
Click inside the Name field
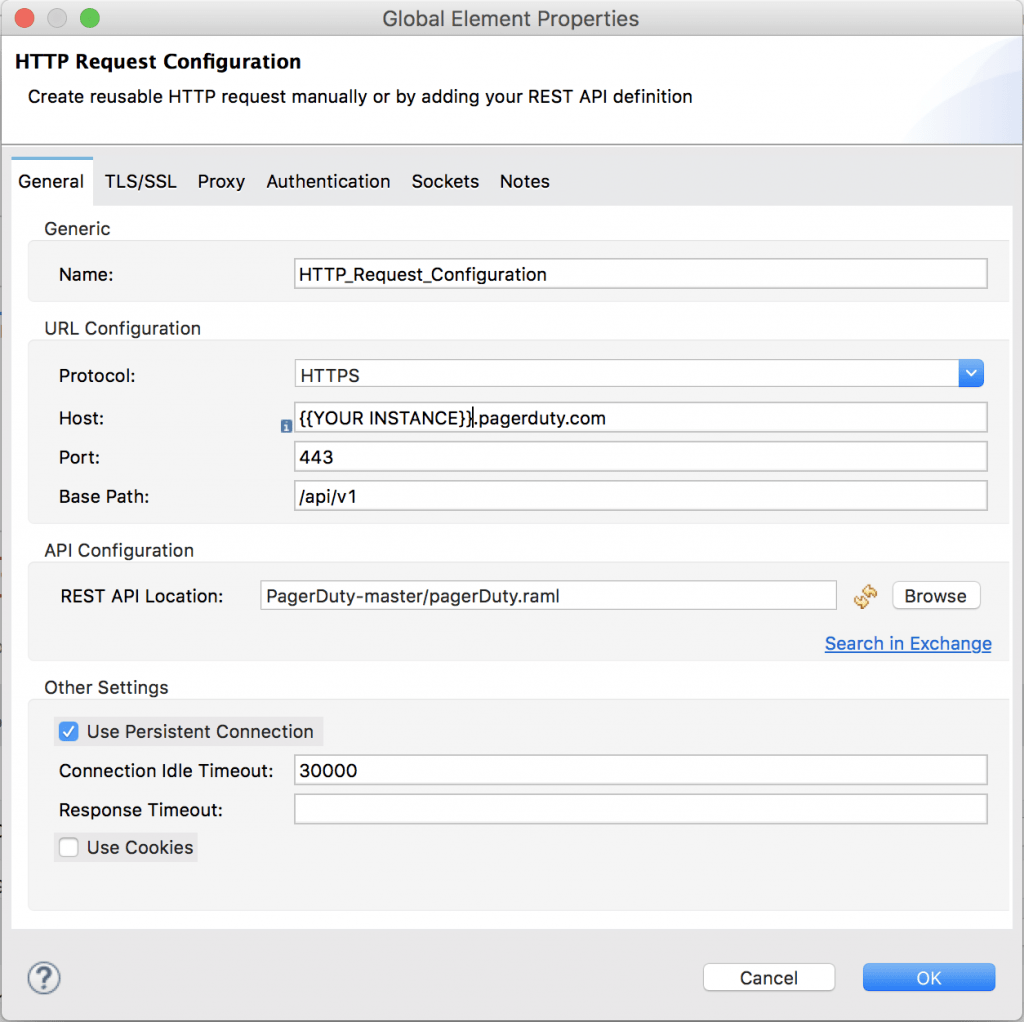pos(640,274)
